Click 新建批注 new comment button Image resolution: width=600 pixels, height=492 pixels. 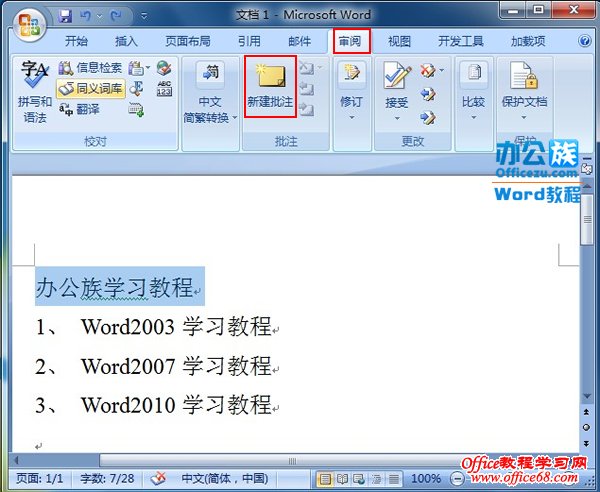point(270,86)
